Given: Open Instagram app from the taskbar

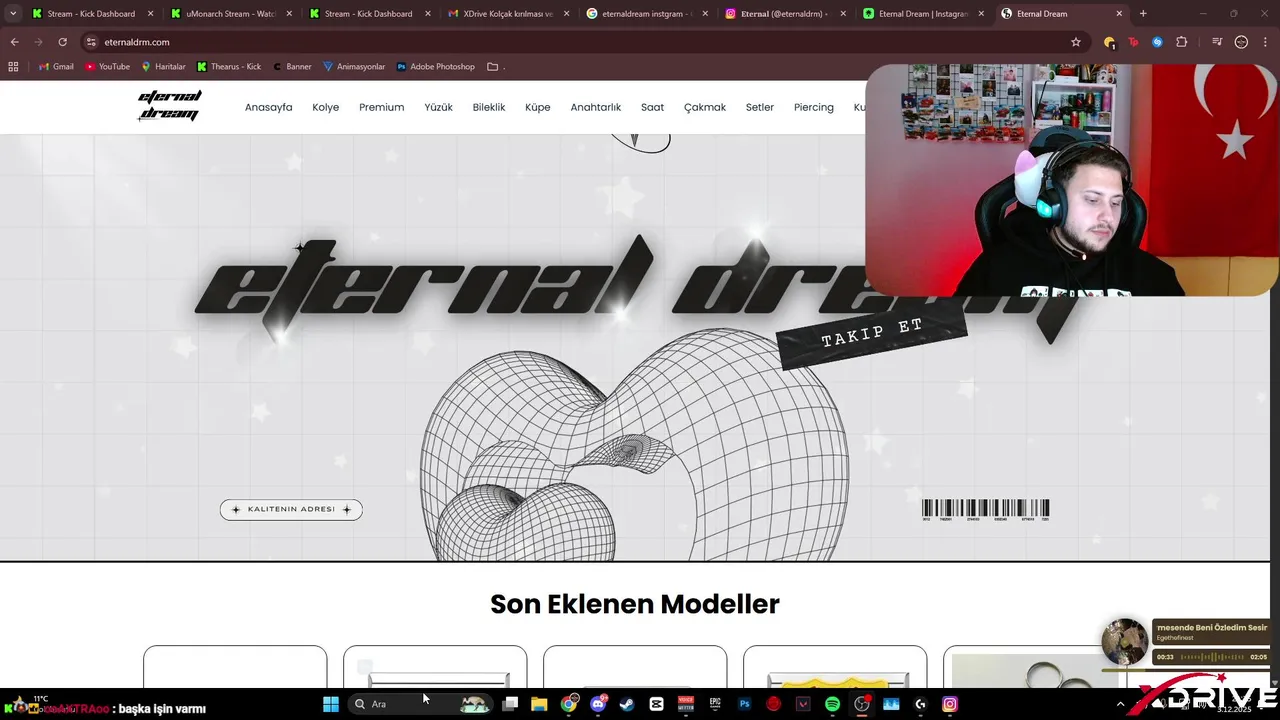Looking at the screenshot, I should tap(950, 704).
